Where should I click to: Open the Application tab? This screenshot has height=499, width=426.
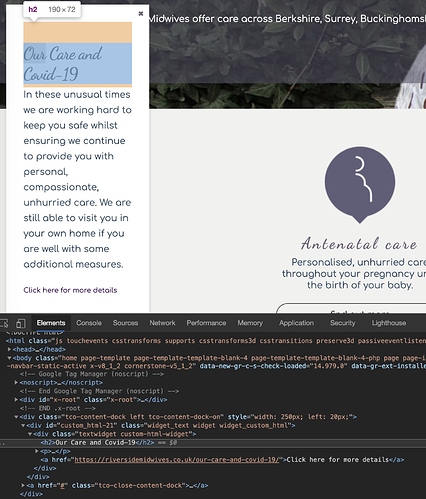coord(296,323)
